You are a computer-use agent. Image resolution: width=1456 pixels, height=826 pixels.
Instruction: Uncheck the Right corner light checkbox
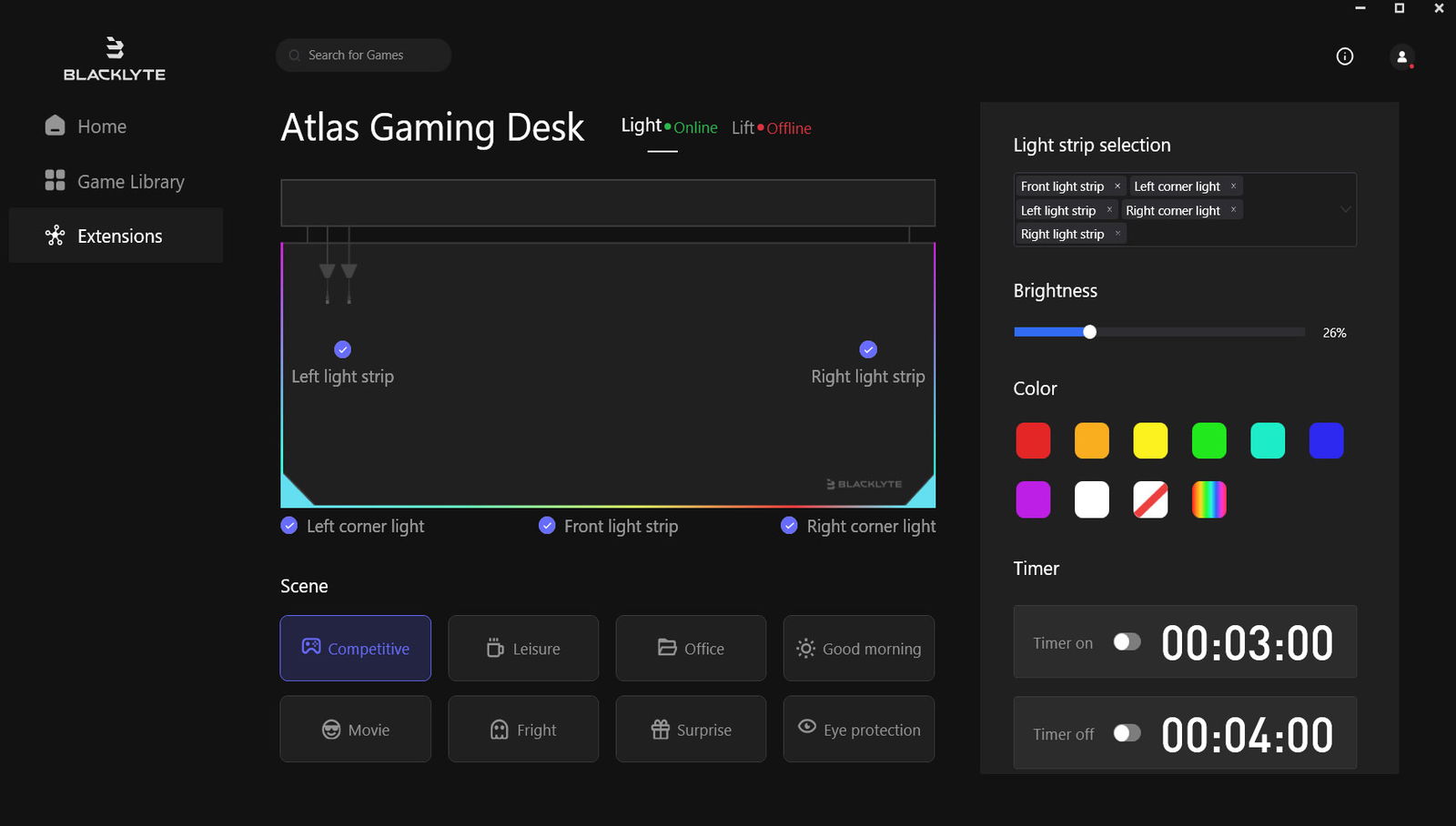tap(789, 526)
